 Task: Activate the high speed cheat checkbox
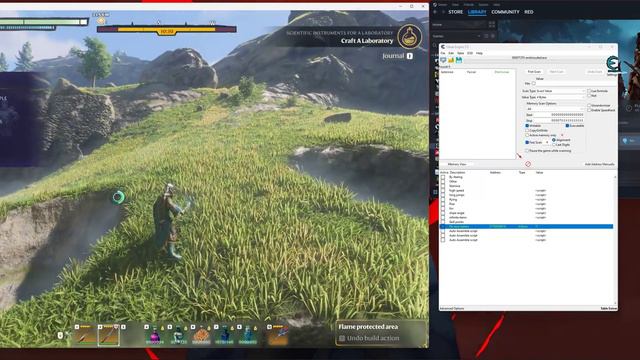[443, 191]
